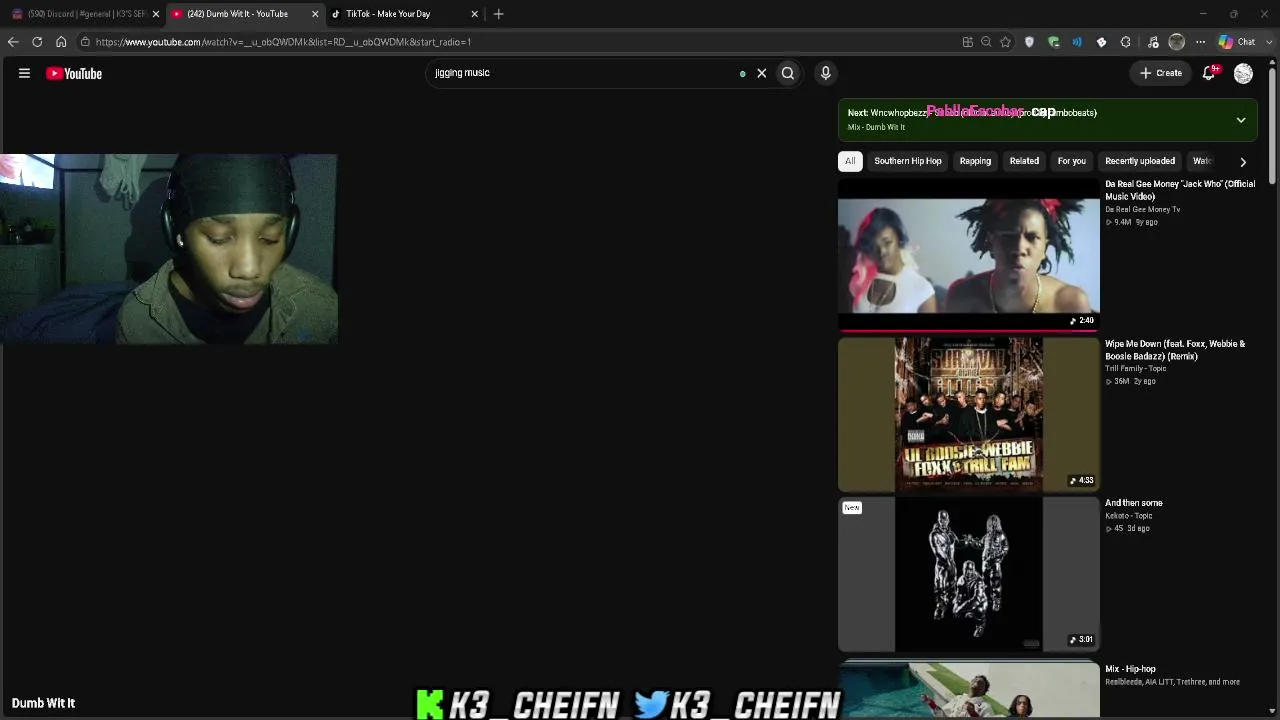Select the Rapping filter chip
The width and height of the screenshot is (1280, 720).
975,161
